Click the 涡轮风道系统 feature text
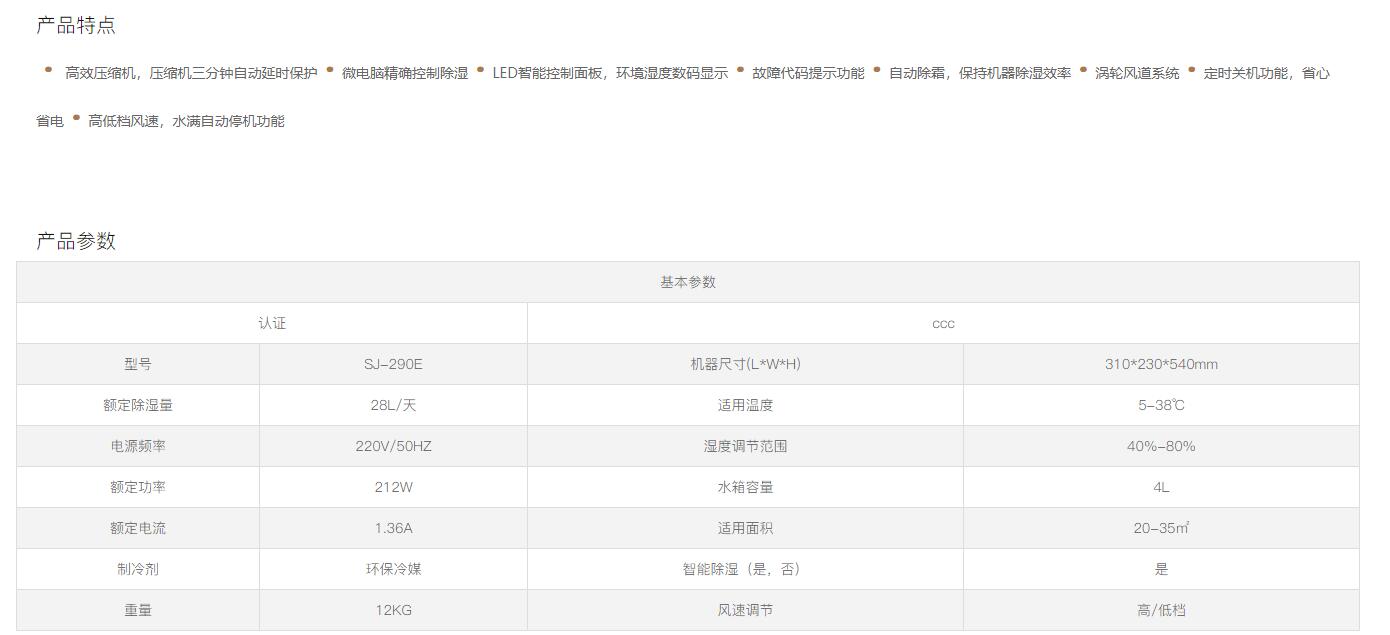The width and height of the screenshot is (1390, 635). tap(1137, 73)
